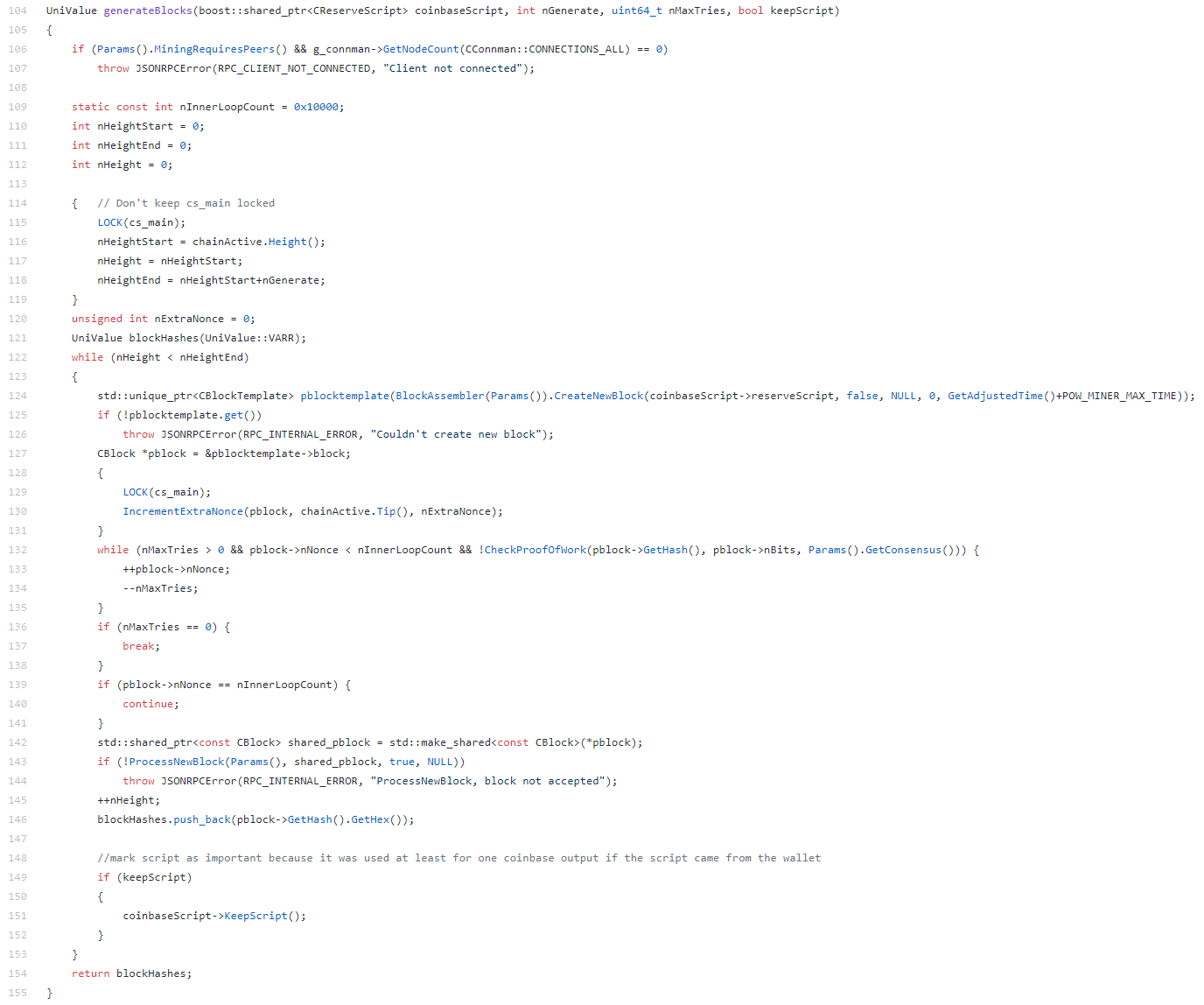1204x1005 pixels.
Task: Click the IncrementExtraNonce function call
Action: click(183, 511)
